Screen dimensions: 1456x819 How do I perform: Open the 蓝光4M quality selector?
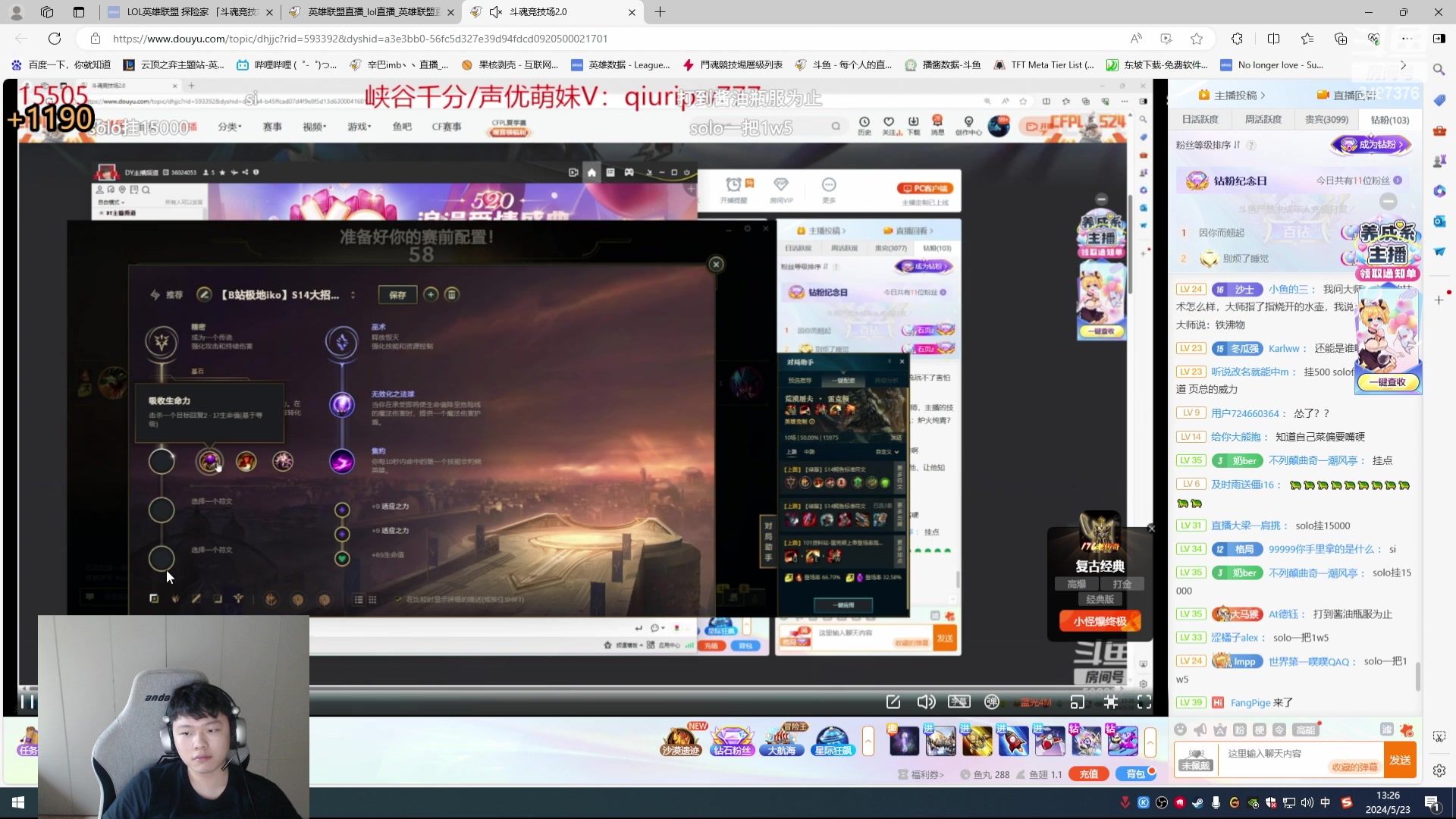tap(1035, 702)
